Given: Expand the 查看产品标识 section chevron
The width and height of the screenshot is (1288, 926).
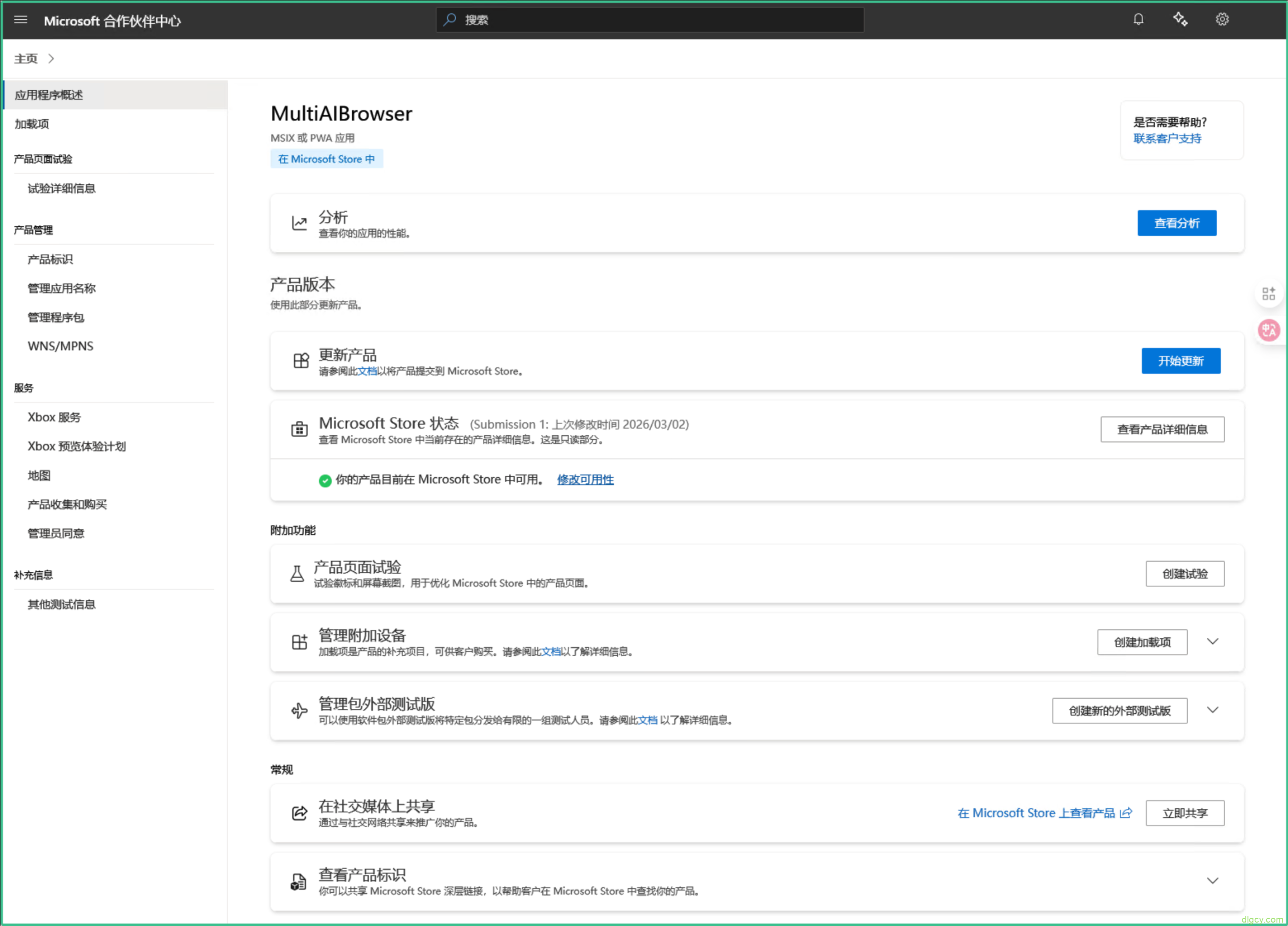Looking at the screenshot, I should point(1213,881).
